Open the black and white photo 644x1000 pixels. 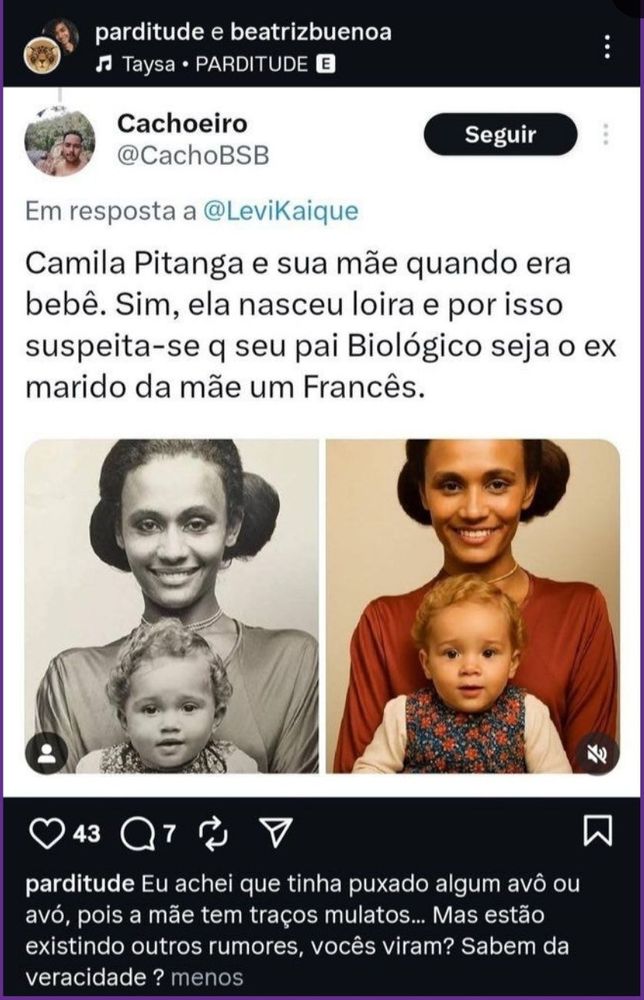point(172,606)
